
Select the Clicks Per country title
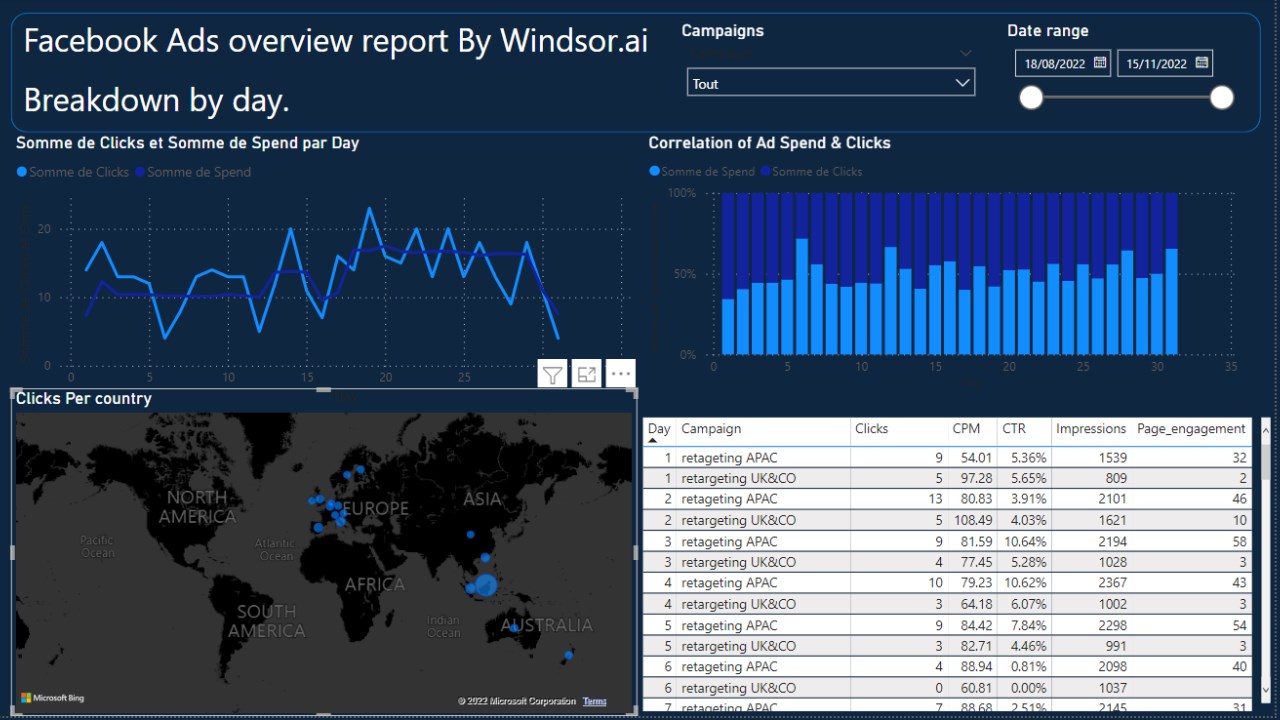click(84, 398)
